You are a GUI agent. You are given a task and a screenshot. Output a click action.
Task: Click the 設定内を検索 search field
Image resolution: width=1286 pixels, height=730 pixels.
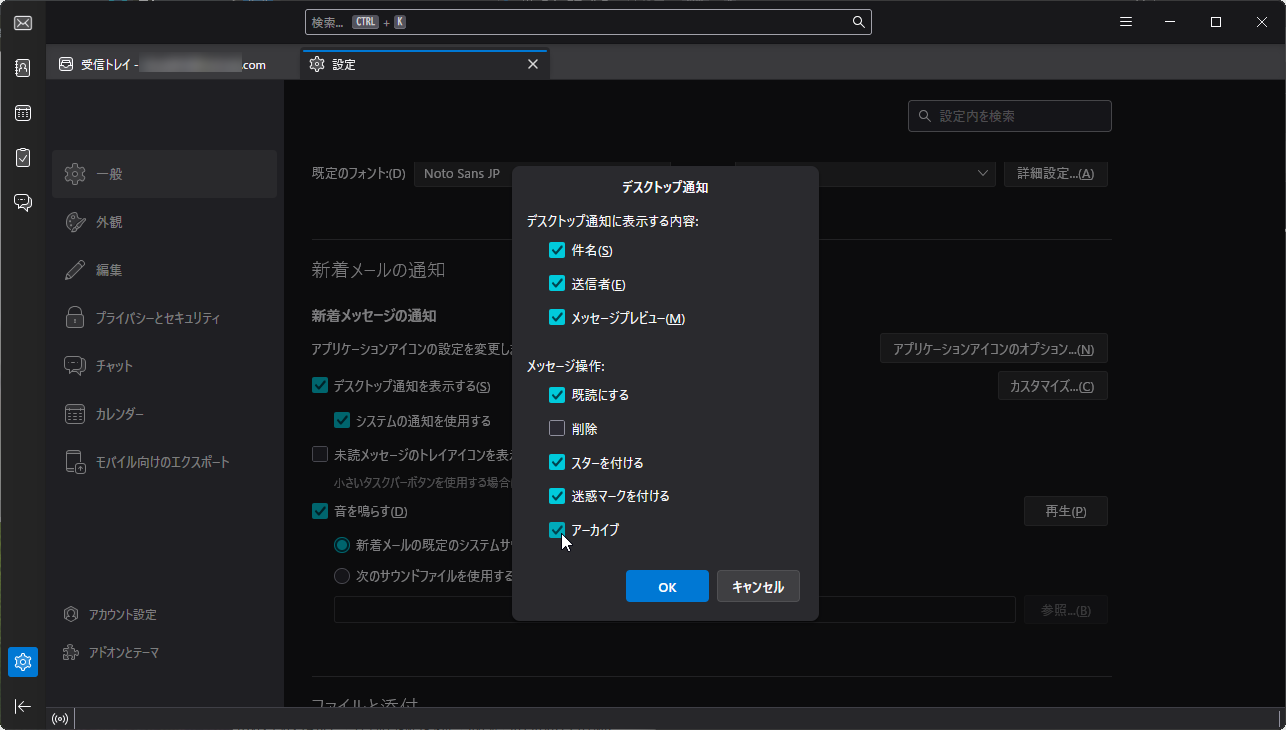(1010, 116)
